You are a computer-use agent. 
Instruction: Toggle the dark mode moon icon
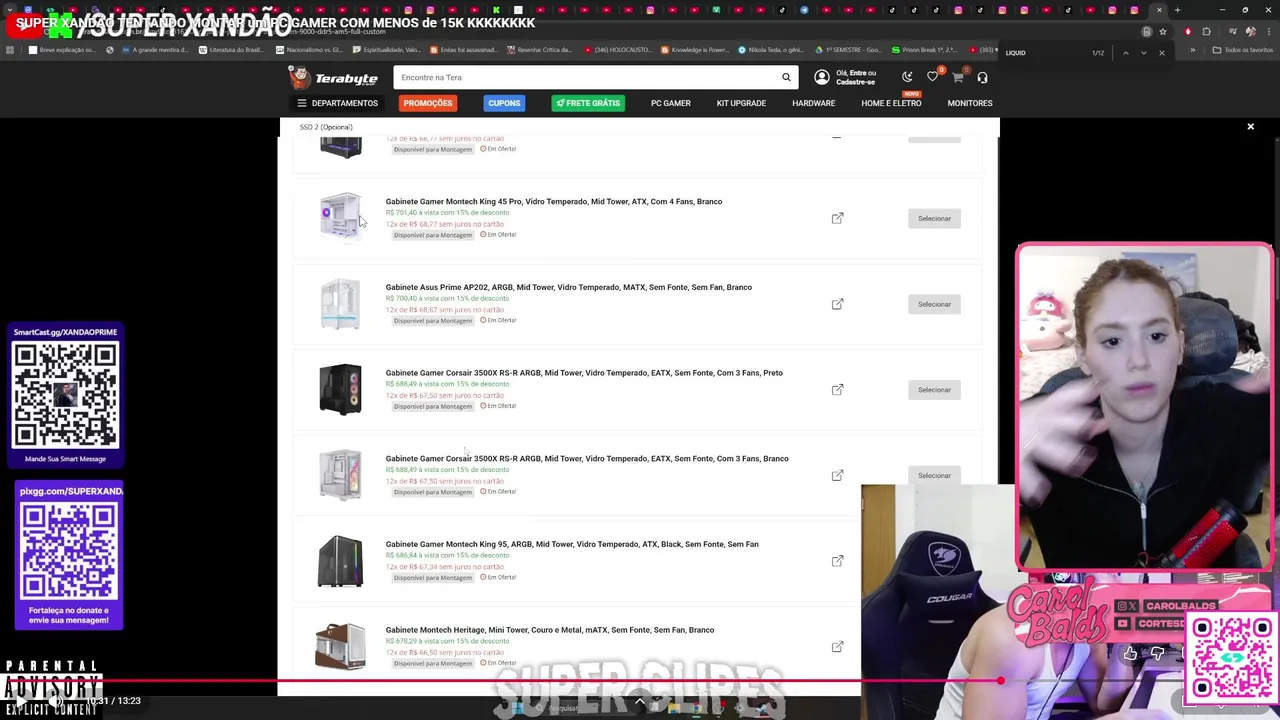(x=907, y=77)
